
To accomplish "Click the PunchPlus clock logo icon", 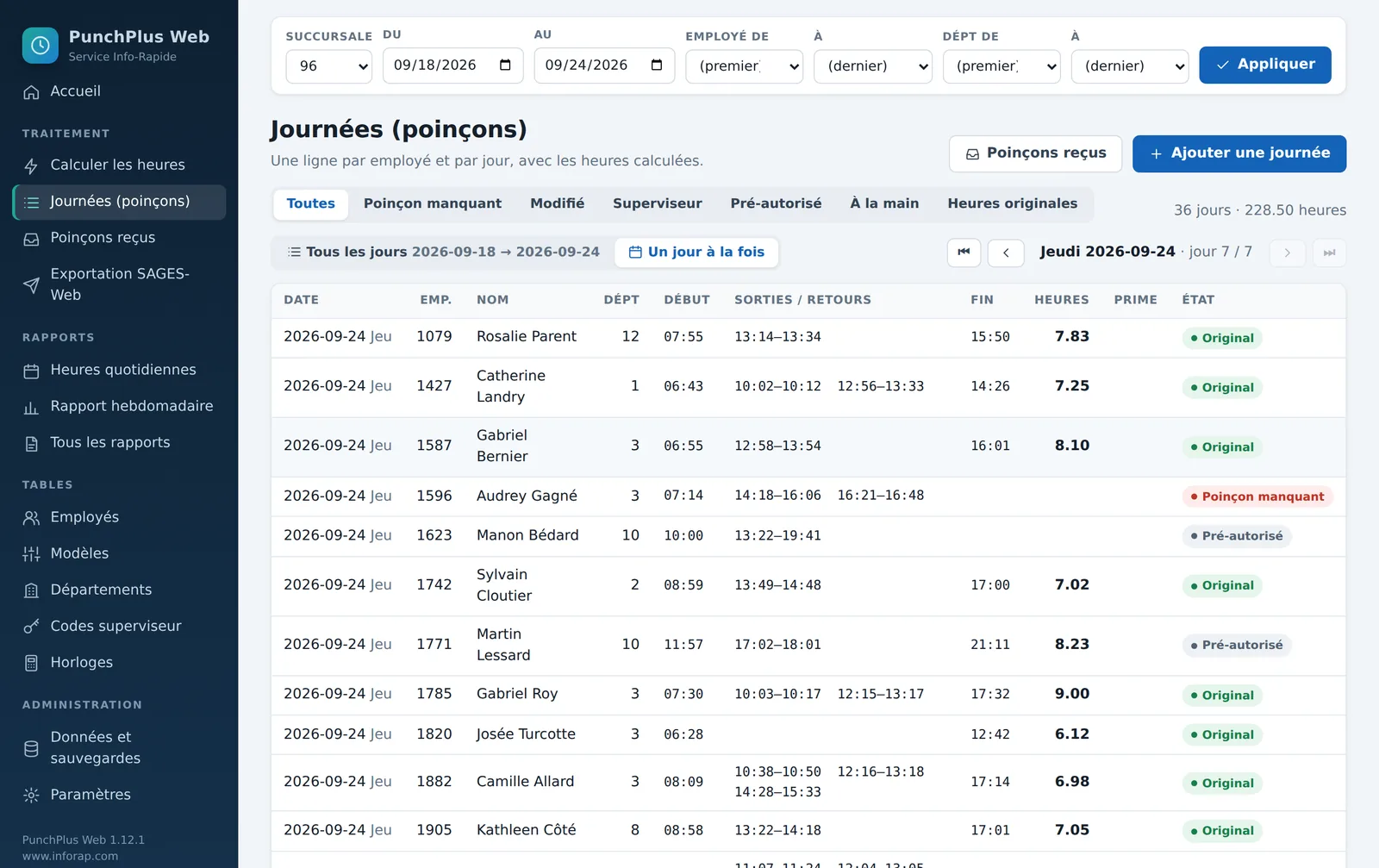I will click(40, 46).
